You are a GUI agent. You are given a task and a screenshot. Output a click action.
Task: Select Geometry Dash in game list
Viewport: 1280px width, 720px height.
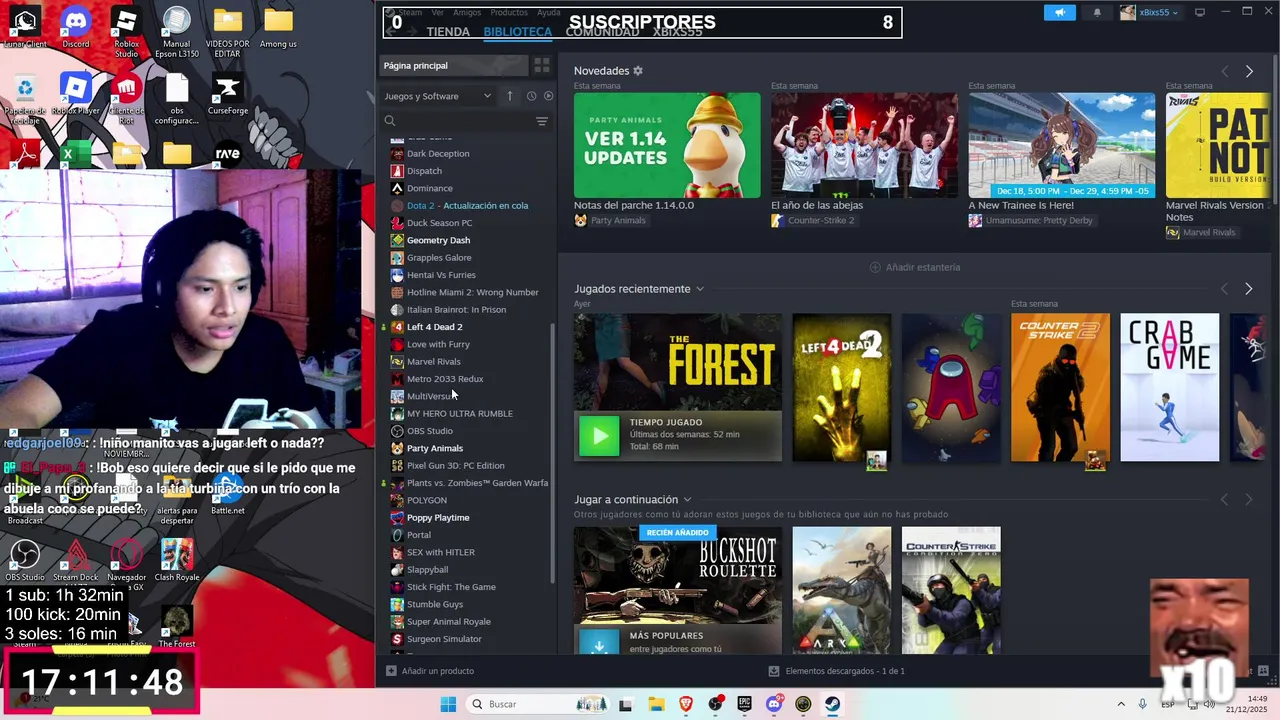438,240
